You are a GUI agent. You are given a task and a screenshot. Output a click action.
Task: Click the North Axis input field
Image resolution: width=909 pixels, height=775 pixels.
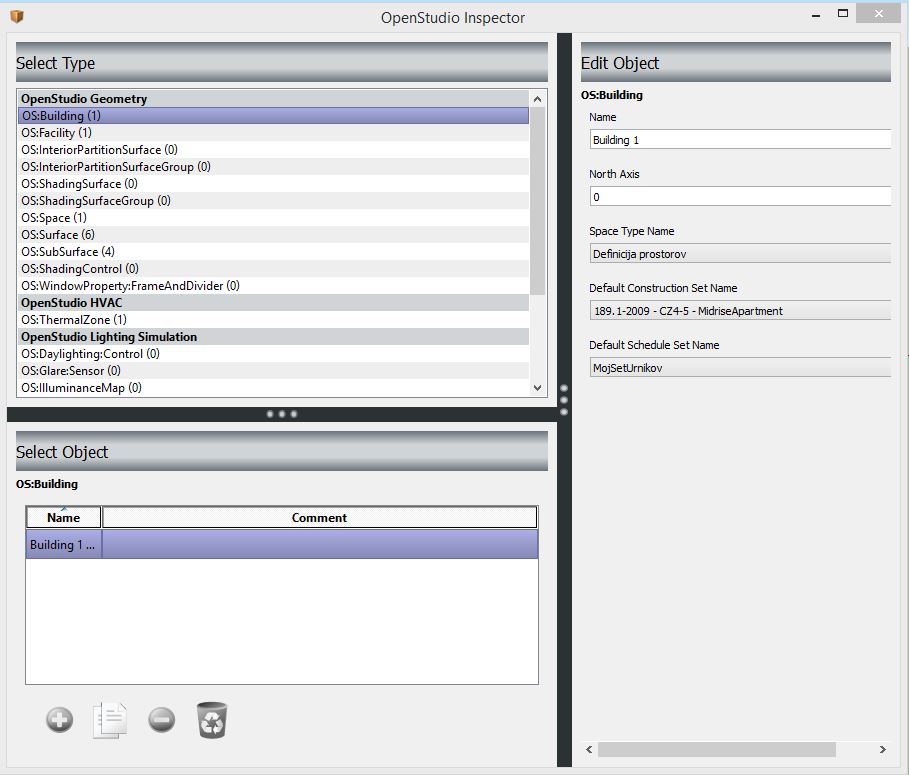click(x=740, y=197)
